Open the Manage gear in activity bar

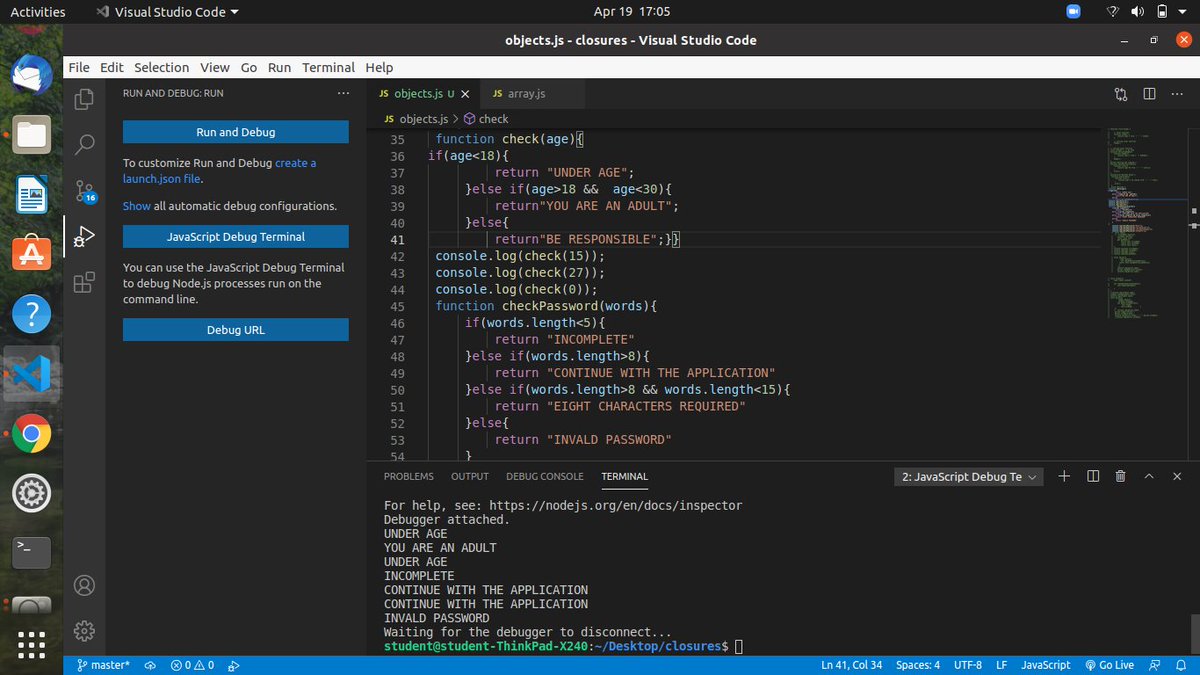click(85, 631)
